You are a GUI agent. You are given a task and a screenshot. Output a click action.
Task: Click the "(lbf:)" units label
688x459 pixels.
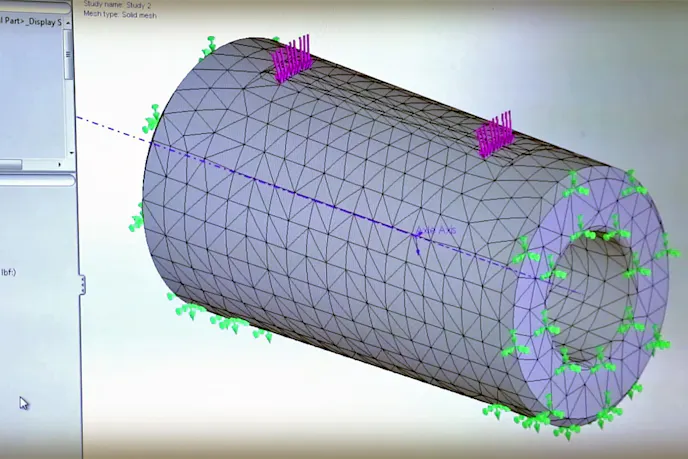tap(10, 271)
